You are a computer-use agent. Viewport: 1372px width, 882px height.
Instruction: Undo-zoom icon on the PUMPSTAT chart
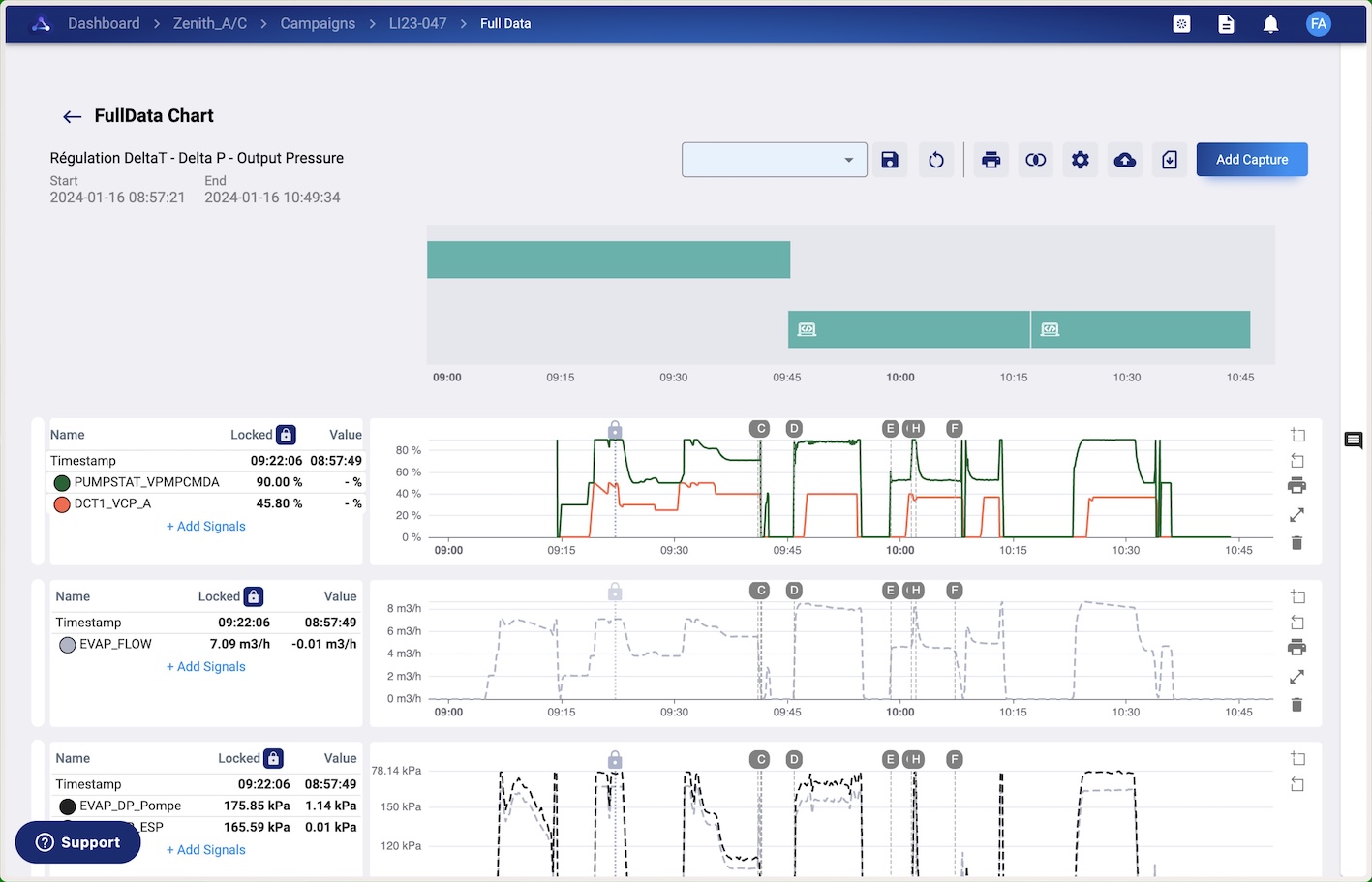(1297, 461)
